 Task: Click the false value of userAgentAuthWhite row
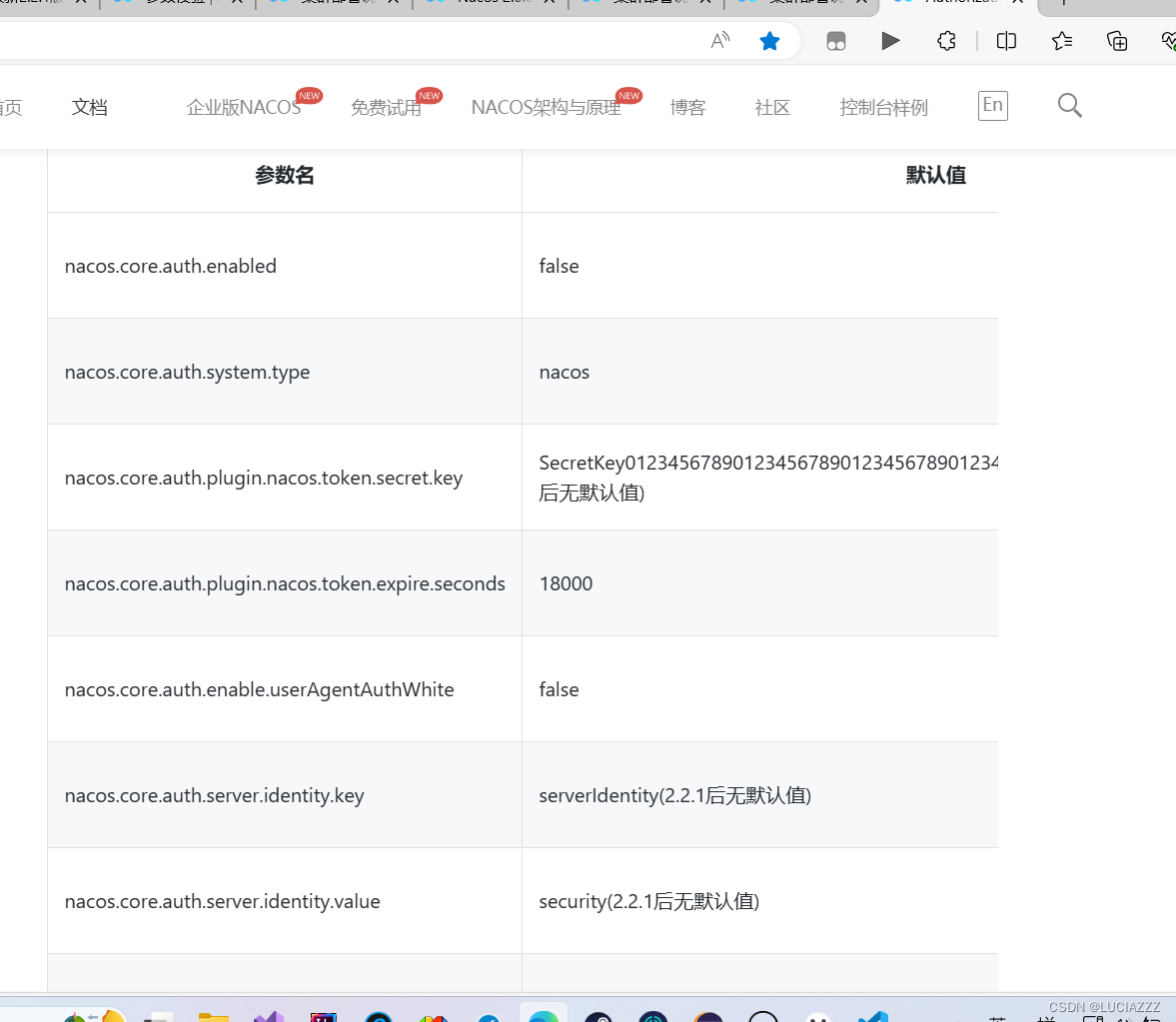(559, 689)
